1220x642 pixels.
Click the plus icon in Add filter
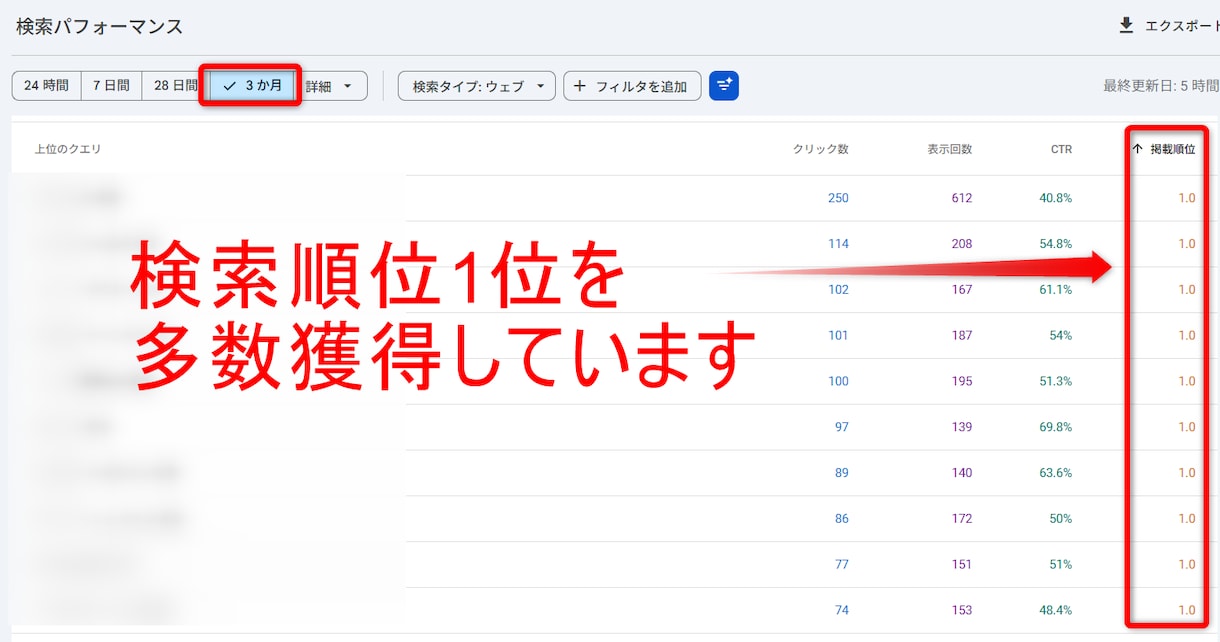[580, 86]
